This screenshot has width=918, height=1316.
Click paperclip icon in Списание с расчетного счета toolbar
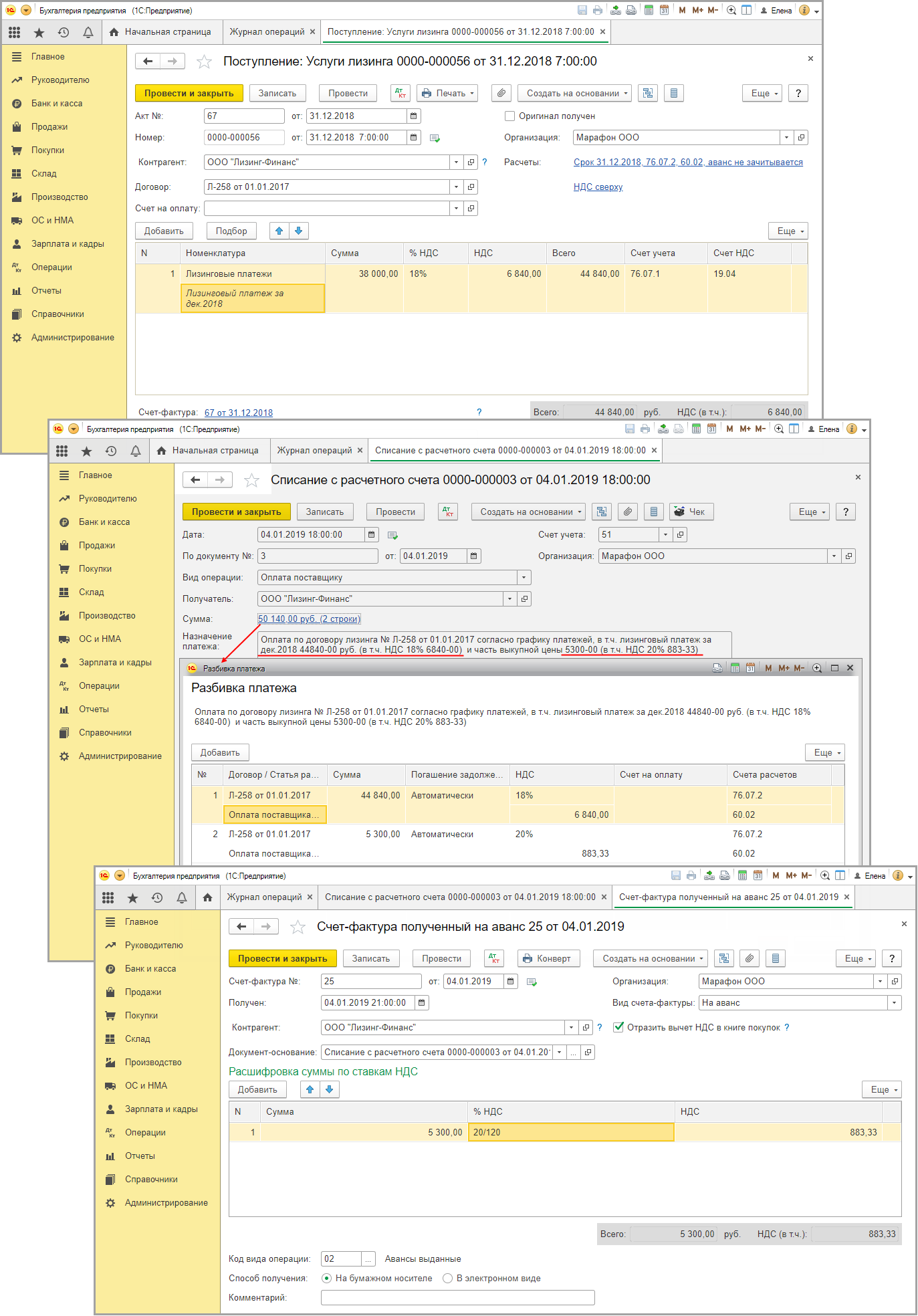tap(628, 512)
